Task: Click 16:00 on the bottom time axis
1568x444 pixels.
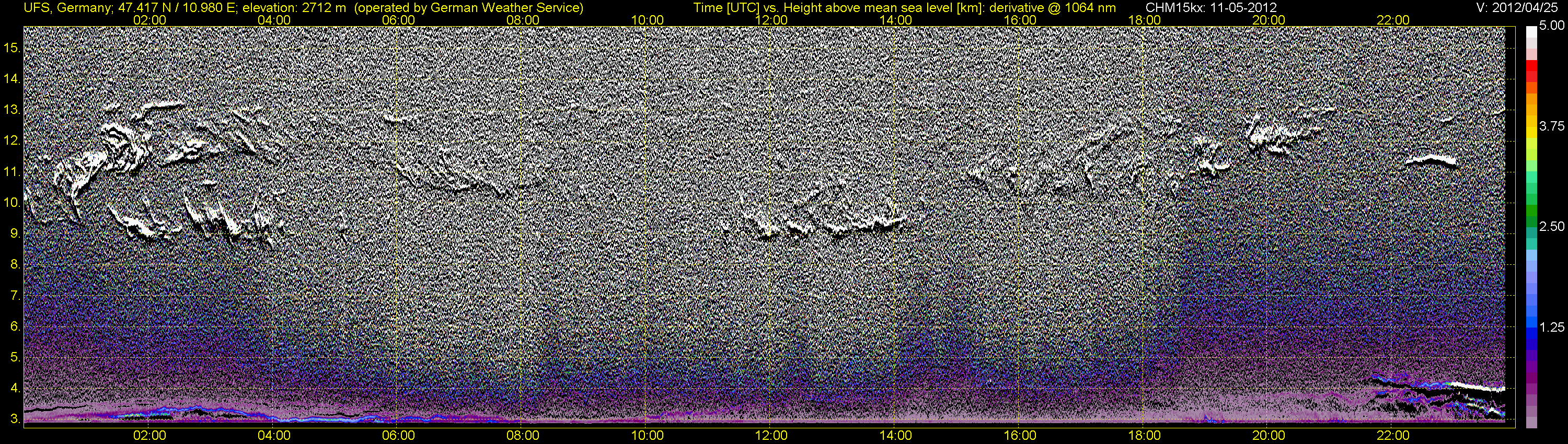Action: (x=1020, y=436)
